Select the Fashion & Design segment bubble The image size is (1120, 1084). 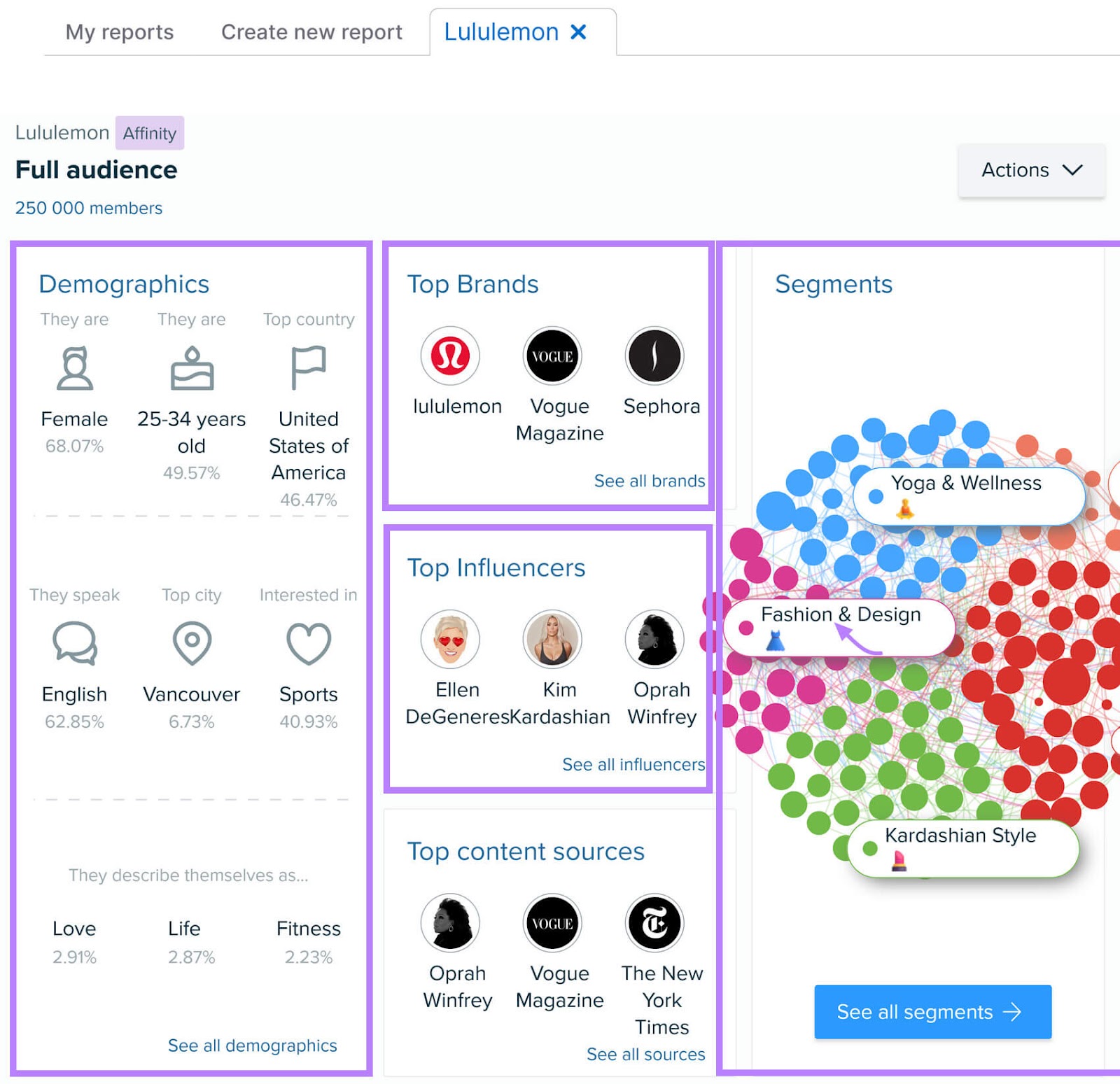[x=840, y=625]
